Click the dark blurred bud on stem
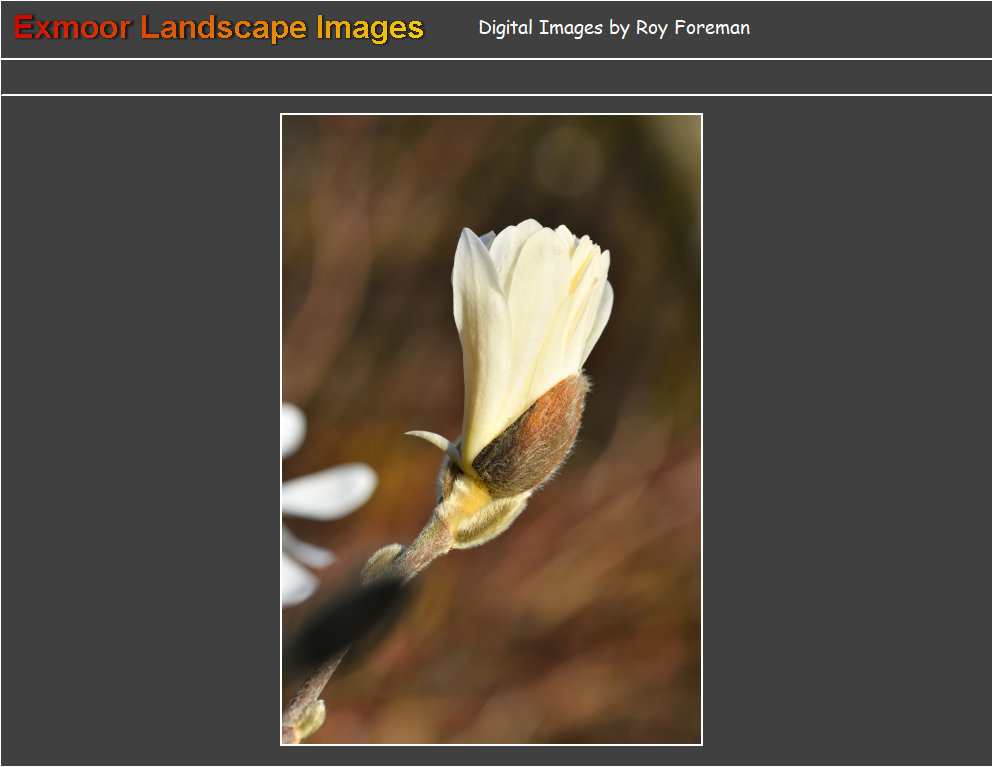The height and width of the screenshot is (767, 993). [345, 620]
